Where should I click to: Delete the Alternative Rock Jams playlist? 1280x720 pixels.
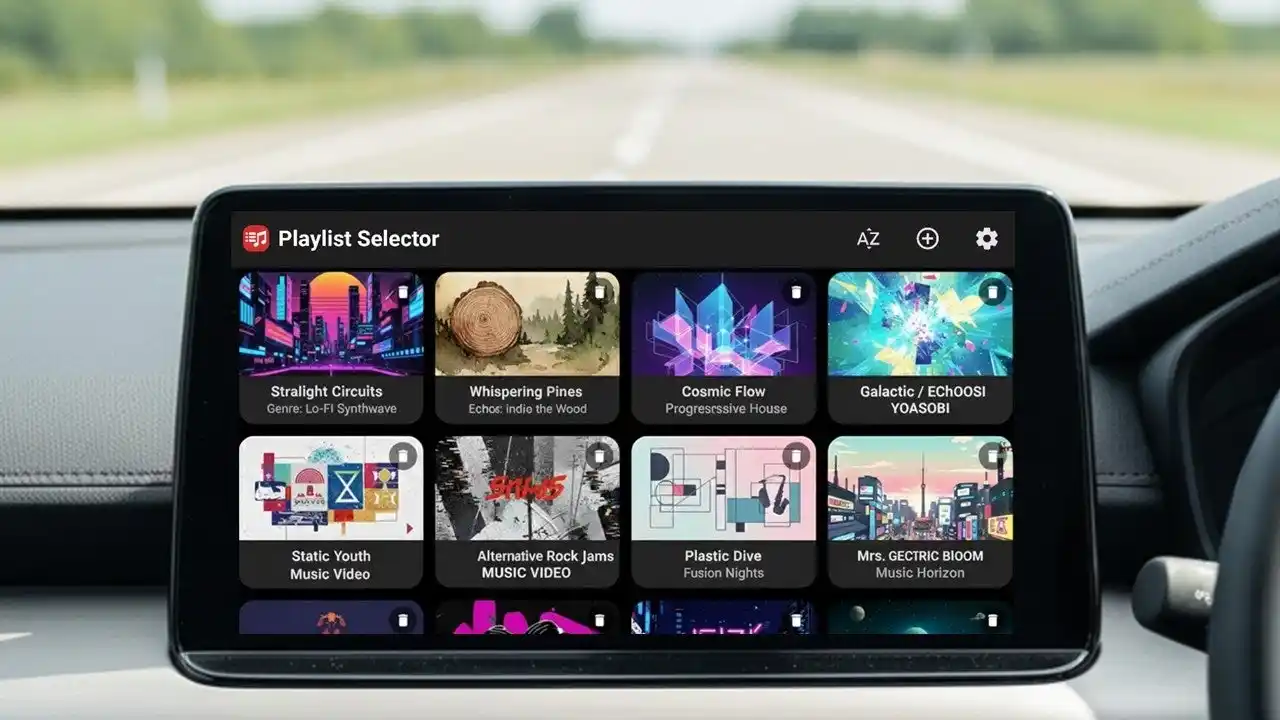click(600, 455)
